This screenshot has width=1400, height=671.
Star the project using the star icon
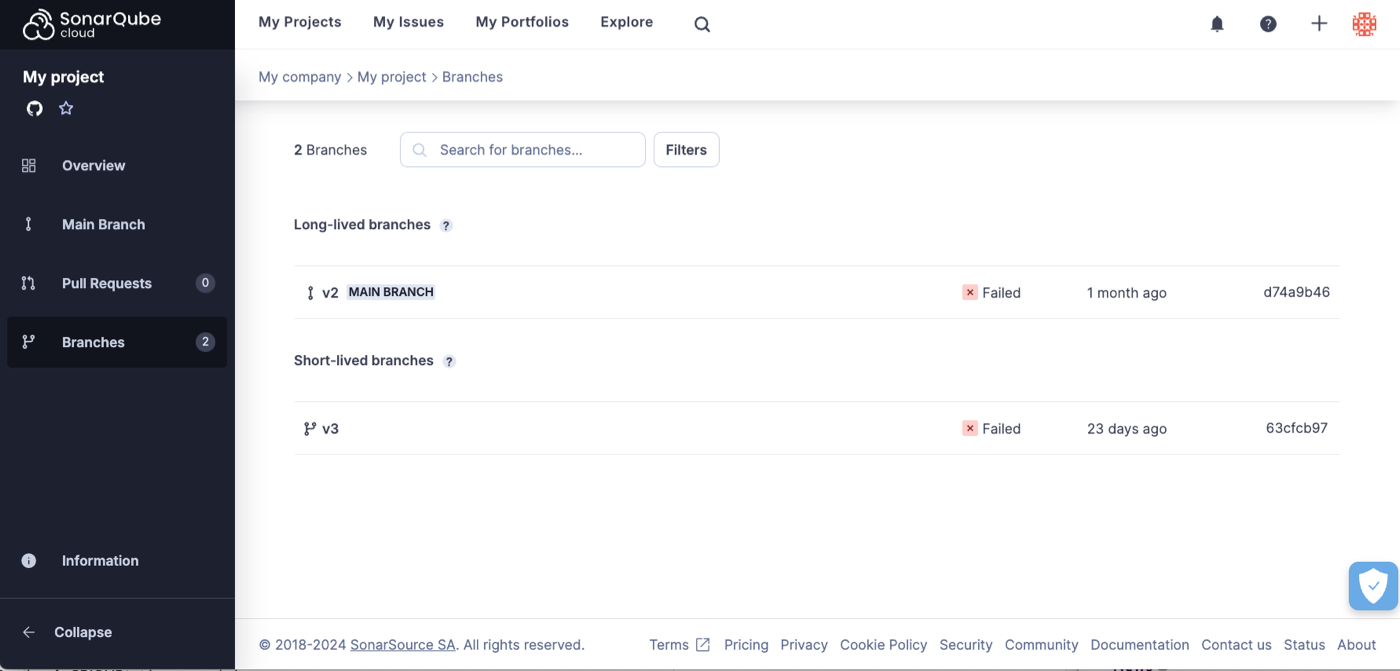coord(65,108)
